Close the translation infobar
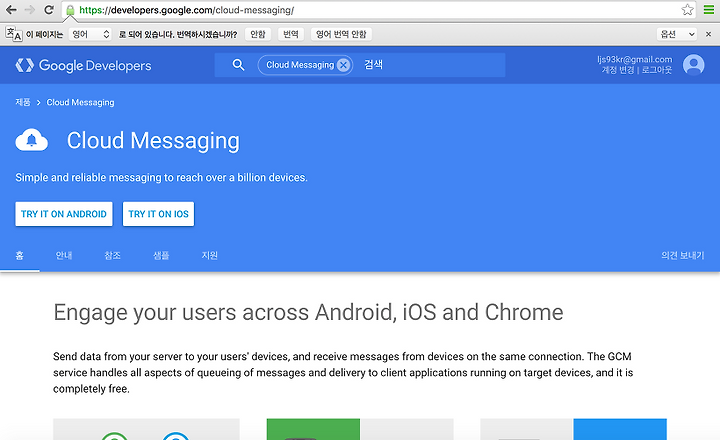Screen dimensions: 720x440 [708, 34]
